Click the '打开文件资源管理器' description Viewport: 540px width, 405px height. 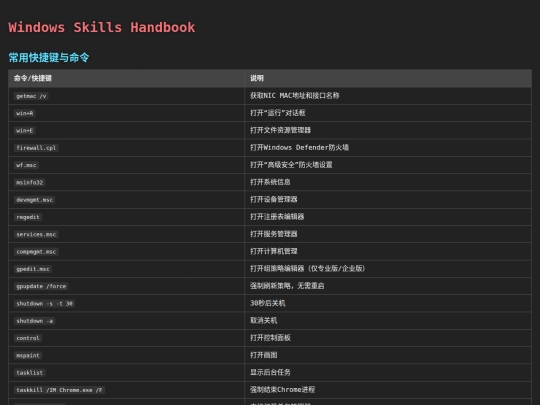click(280, 130)
